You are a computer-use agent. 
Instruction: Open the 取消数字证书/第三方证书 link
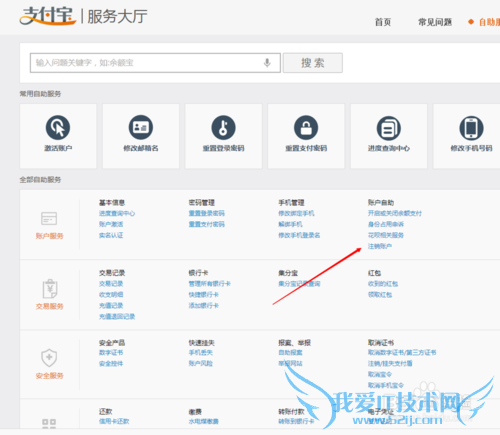[x=402, y=353]
